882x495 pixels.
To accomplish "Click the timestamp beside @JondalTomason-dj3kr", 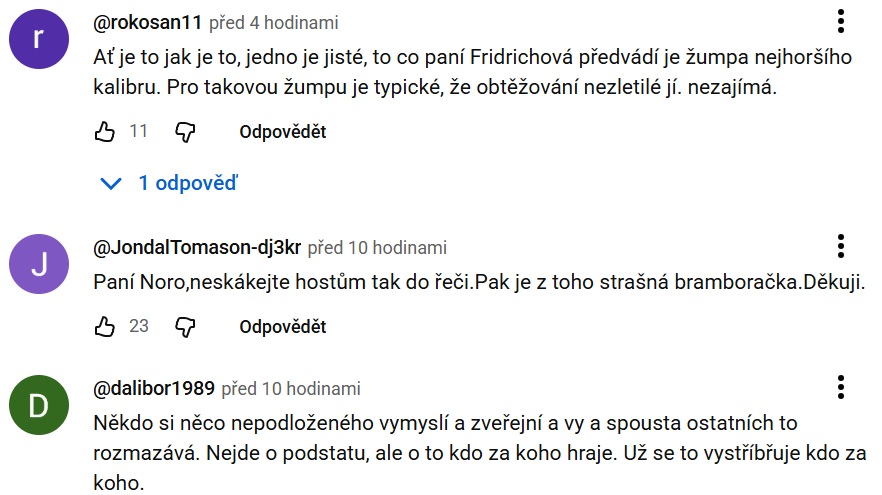I will point(377,247).
